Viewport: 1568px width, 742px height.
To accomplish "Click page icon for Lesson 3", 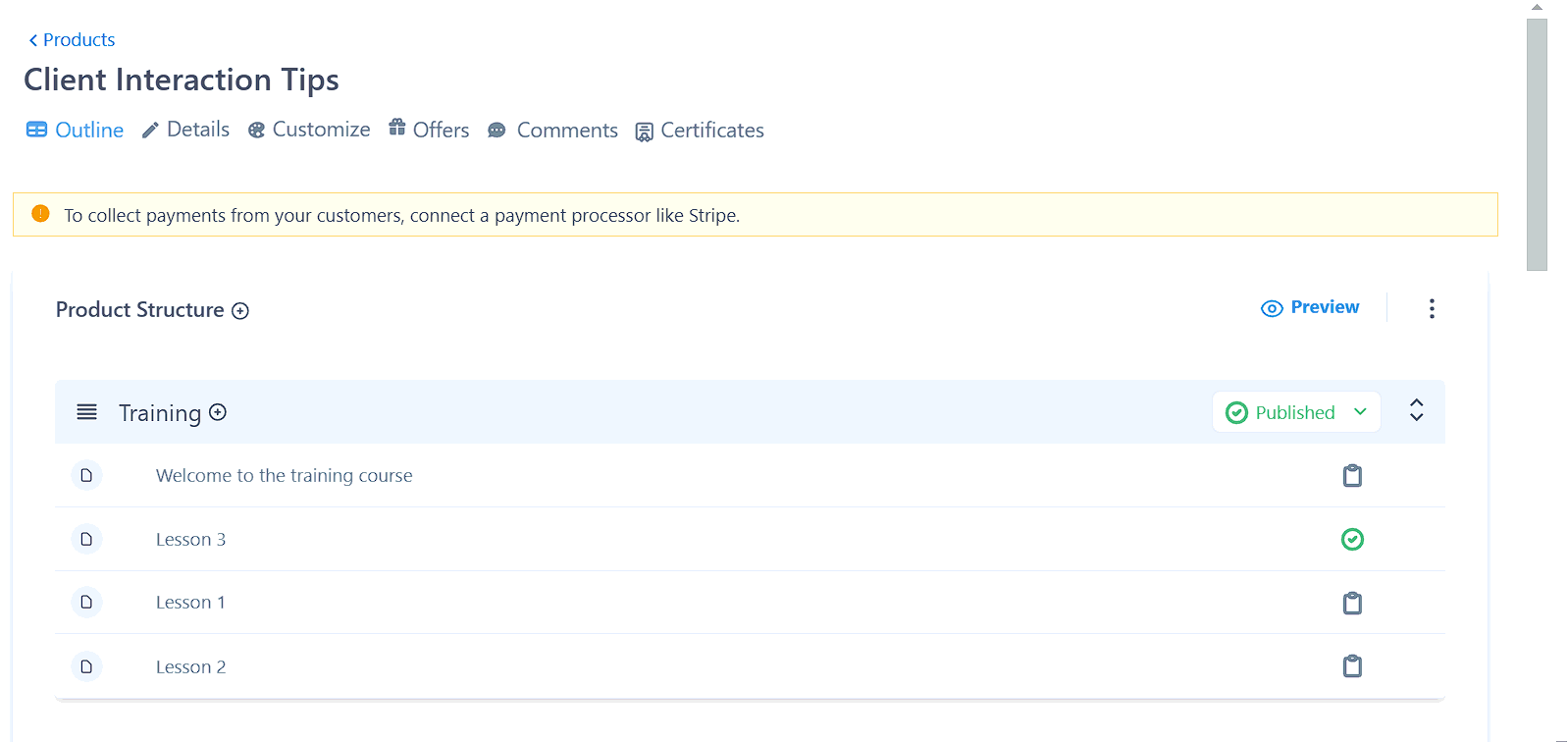I will point(86,539).
